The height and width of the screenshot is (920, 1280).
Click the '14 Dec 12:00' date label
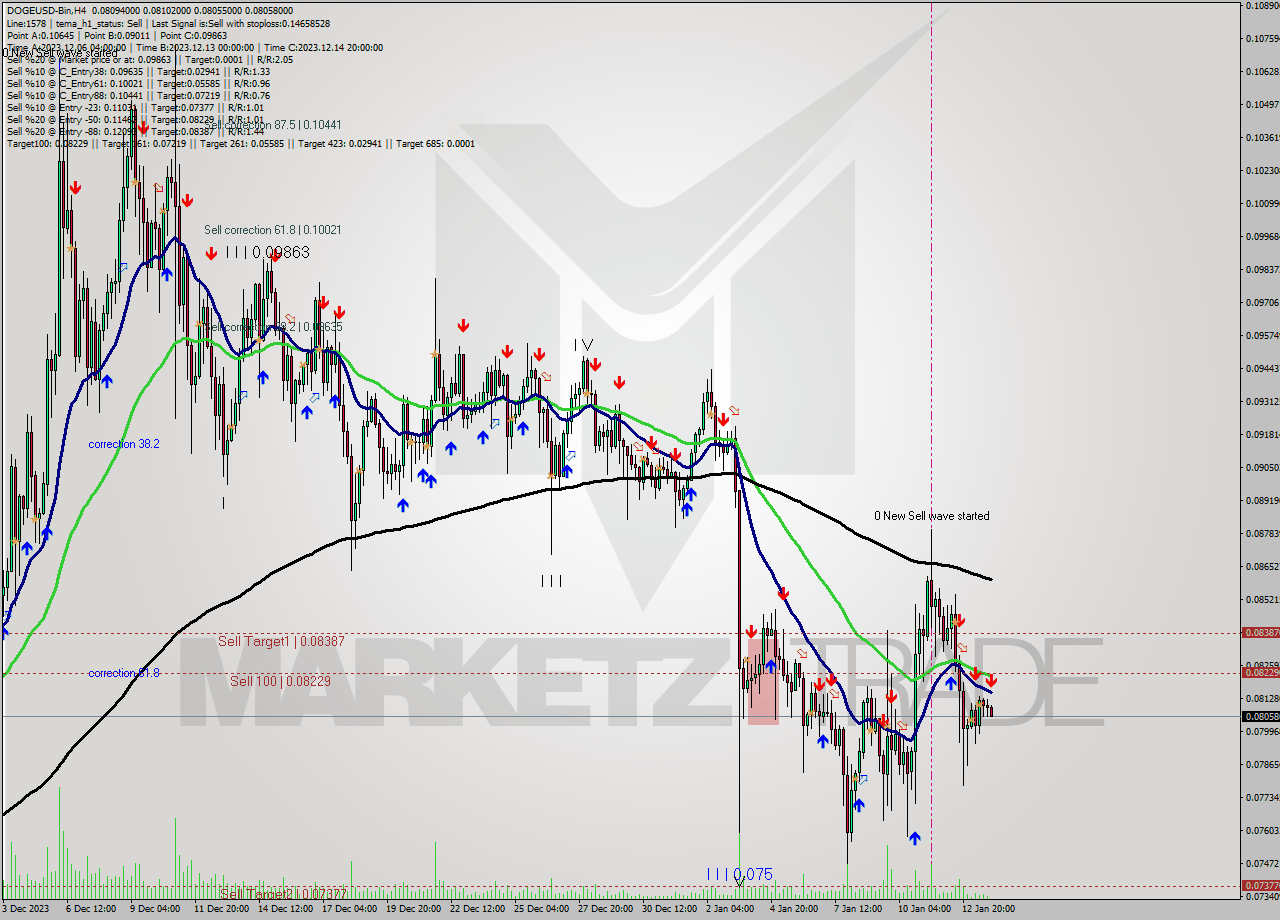tap(285, 910)
